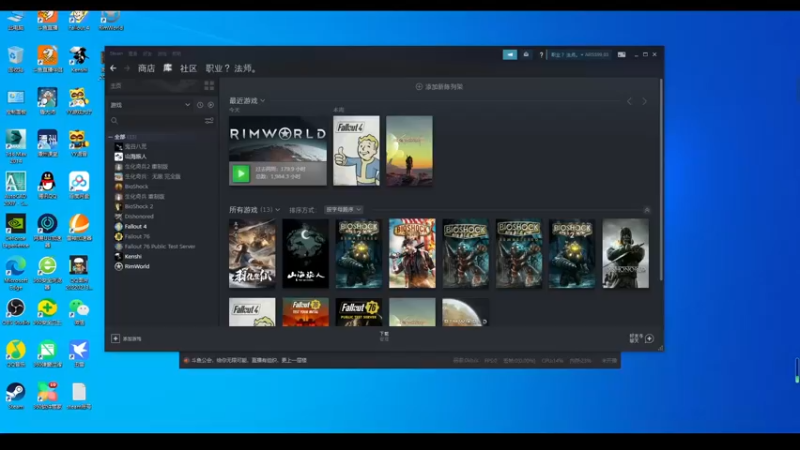Play RimWorld with the green play button
Viewport: 800px width, 450px height.
coord(241,173)
